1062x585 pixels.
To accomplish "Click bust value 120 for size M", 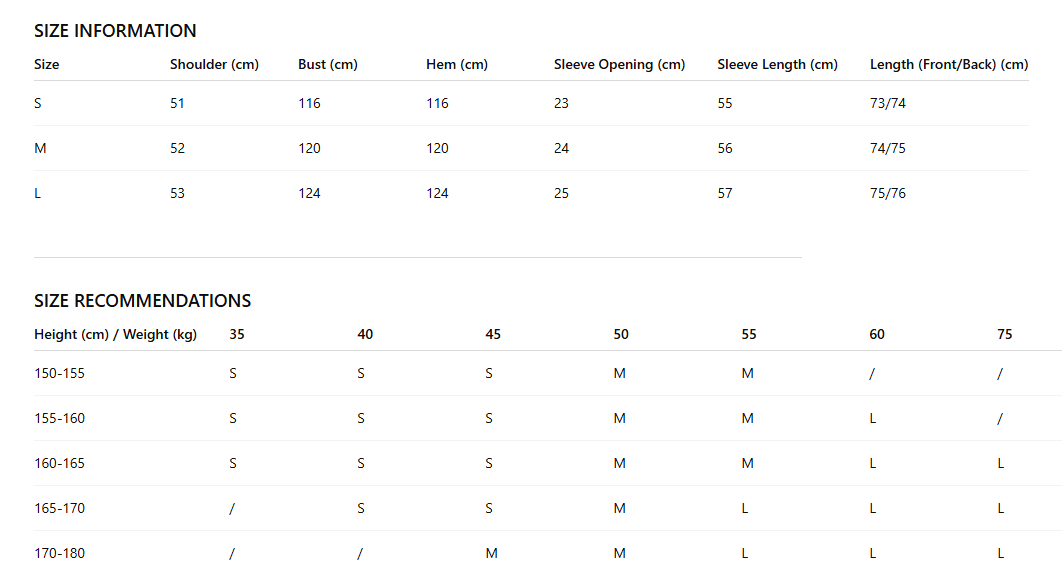I will (309, 148).
